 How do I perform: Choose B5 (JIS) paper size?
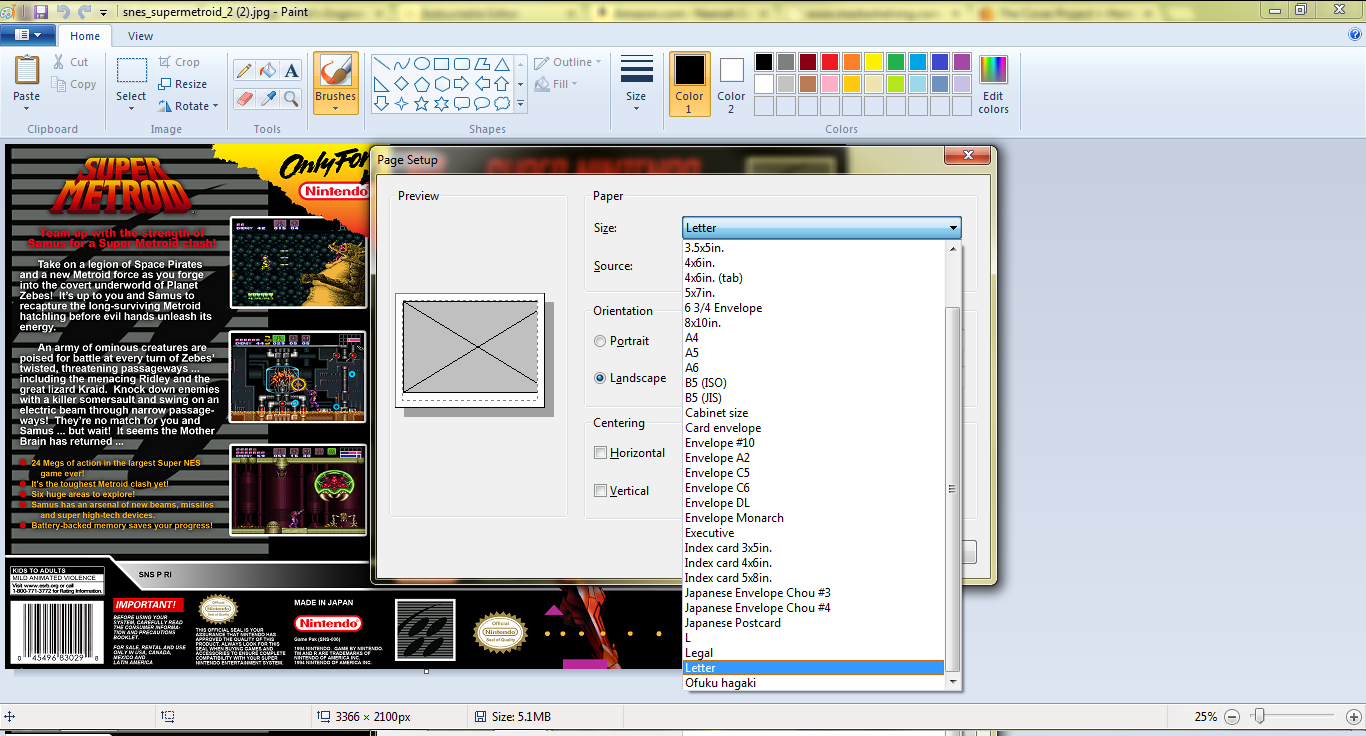[814, 398]
